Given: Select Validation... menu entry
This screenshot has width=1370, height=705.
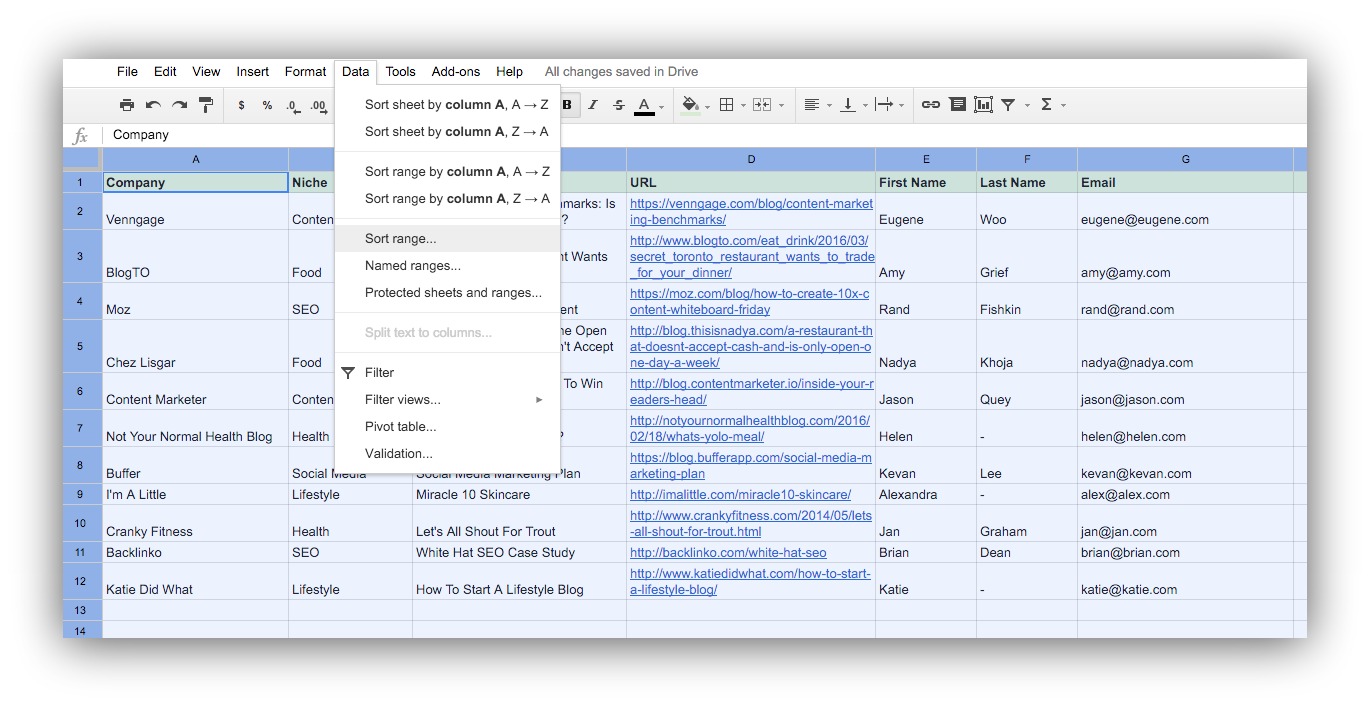Looking at the screenshot, I should 447,454.
